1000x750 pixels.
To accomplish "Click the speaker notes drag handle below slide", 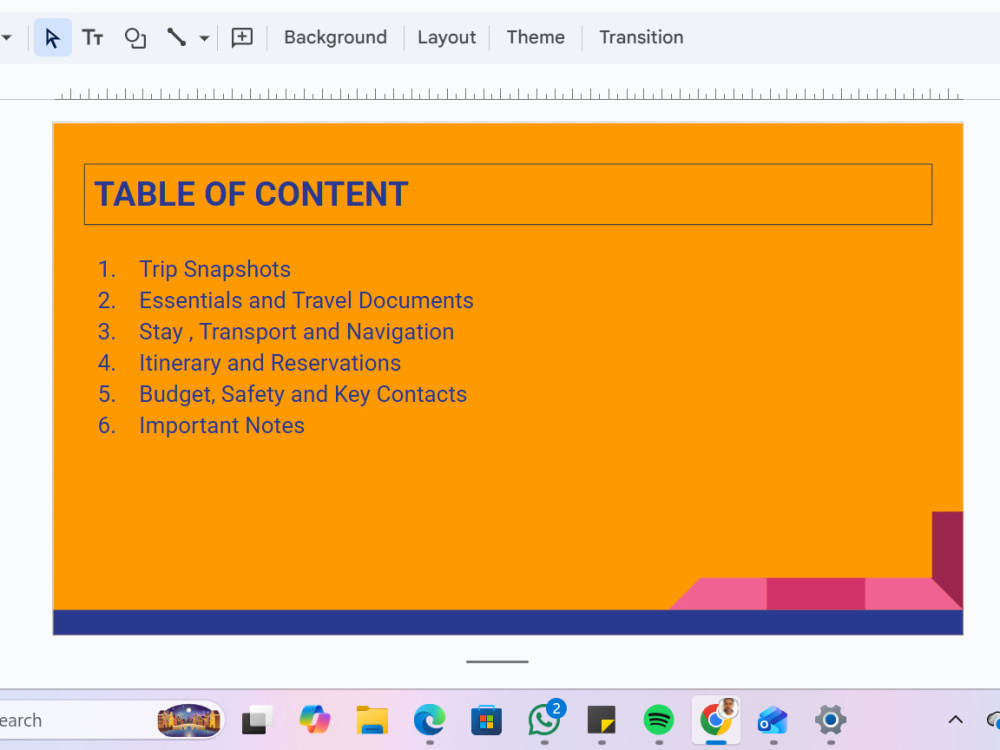I will [497, 662].
